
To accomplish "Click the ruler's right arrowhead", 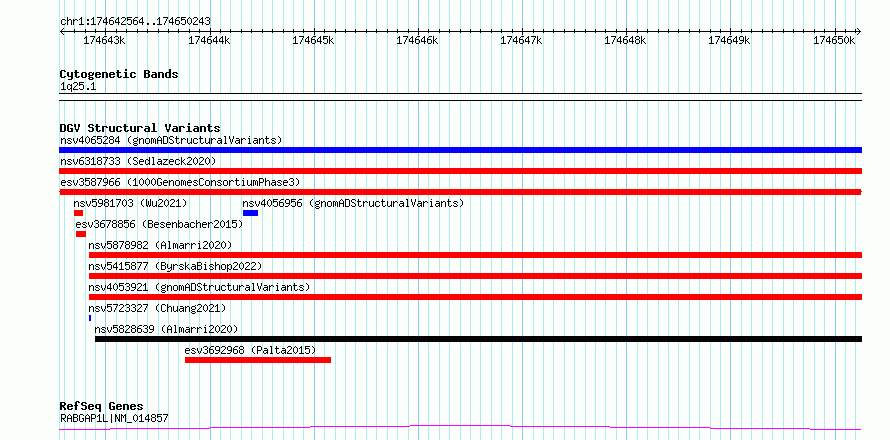I will [x=858, y=31].
